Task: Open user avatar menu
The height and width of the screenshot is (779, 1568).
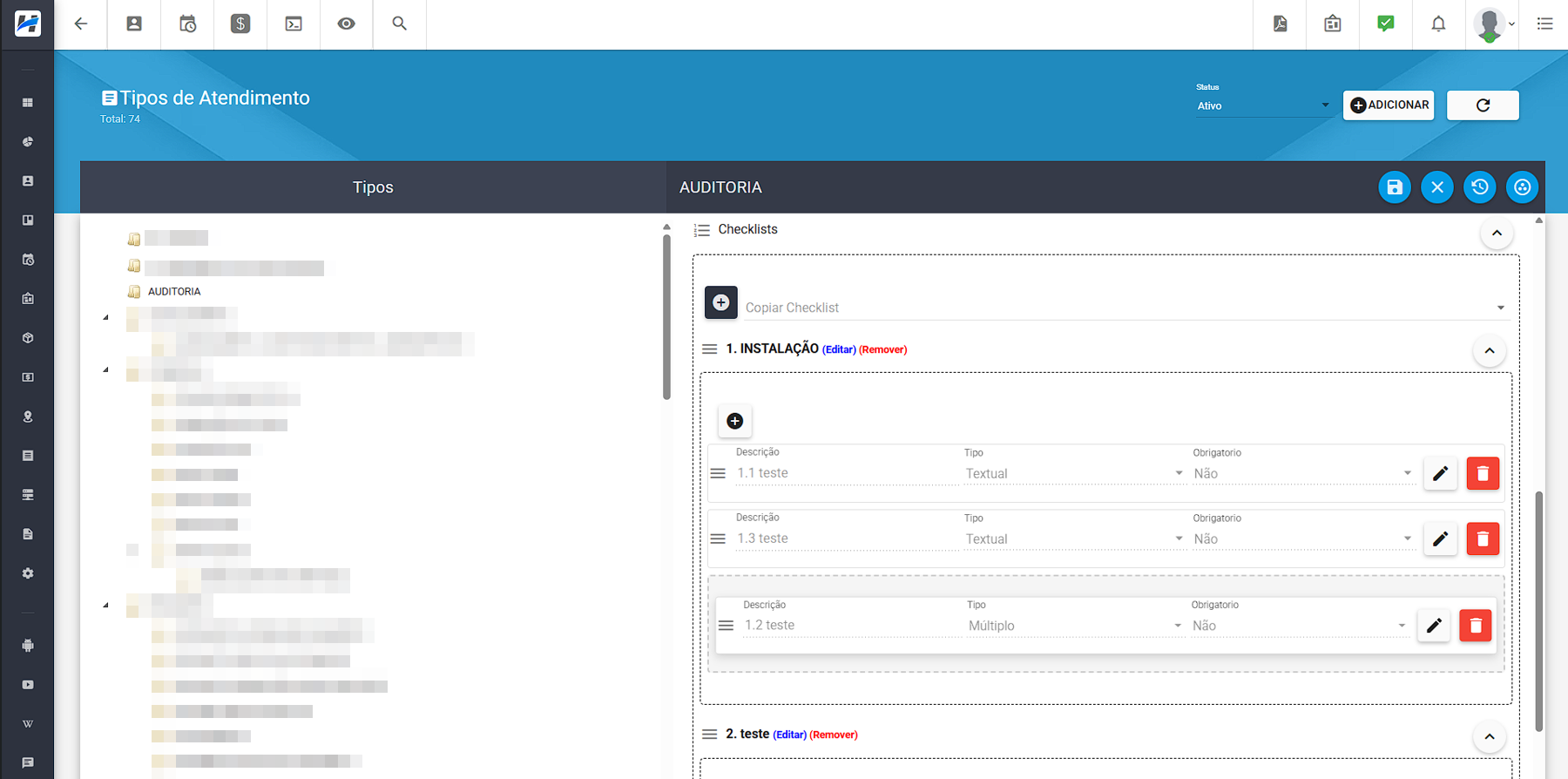Action: pos(1493,24)
